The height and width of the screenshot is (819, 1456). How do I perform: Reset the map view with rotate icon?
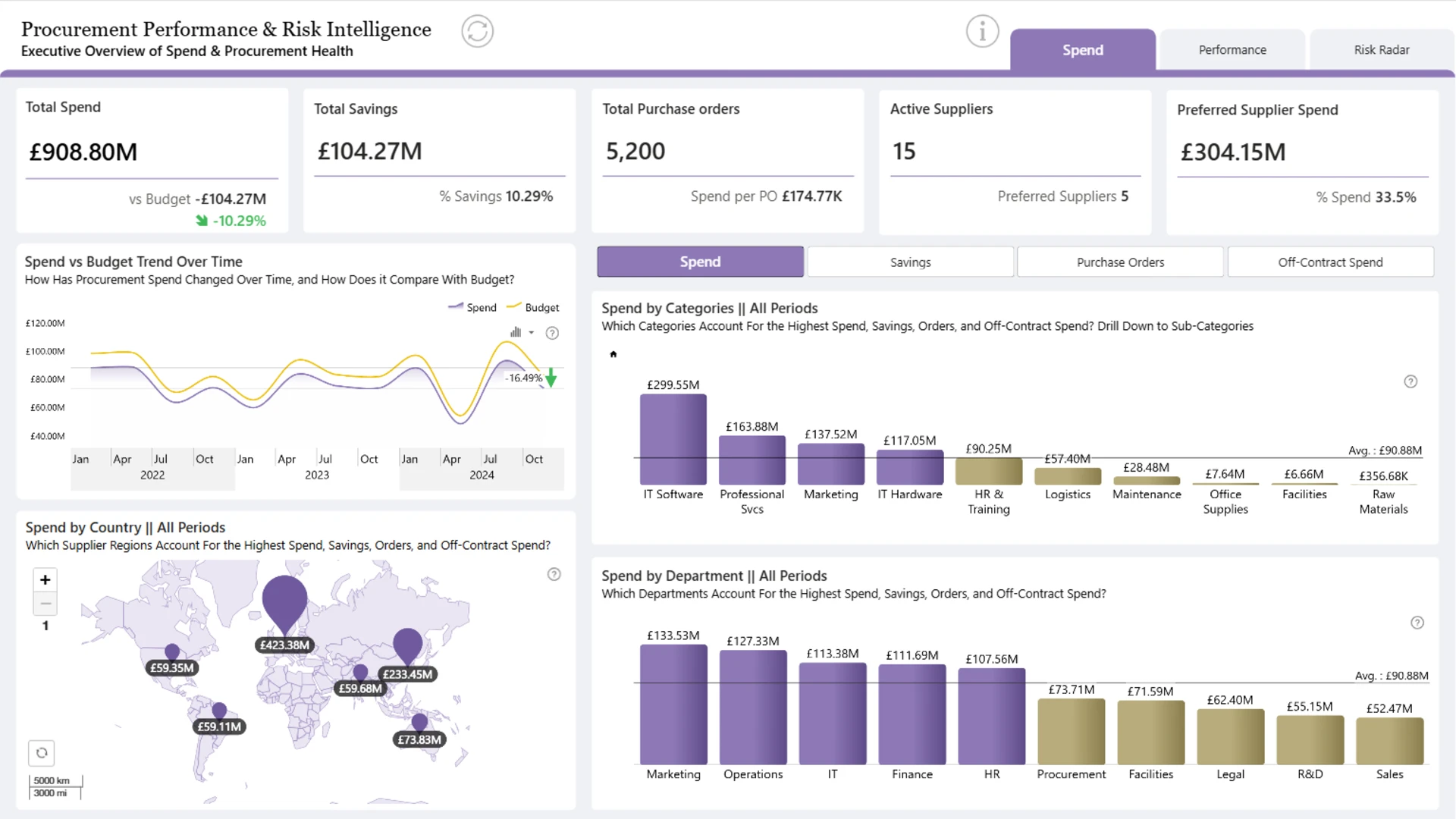pos(42,753)
